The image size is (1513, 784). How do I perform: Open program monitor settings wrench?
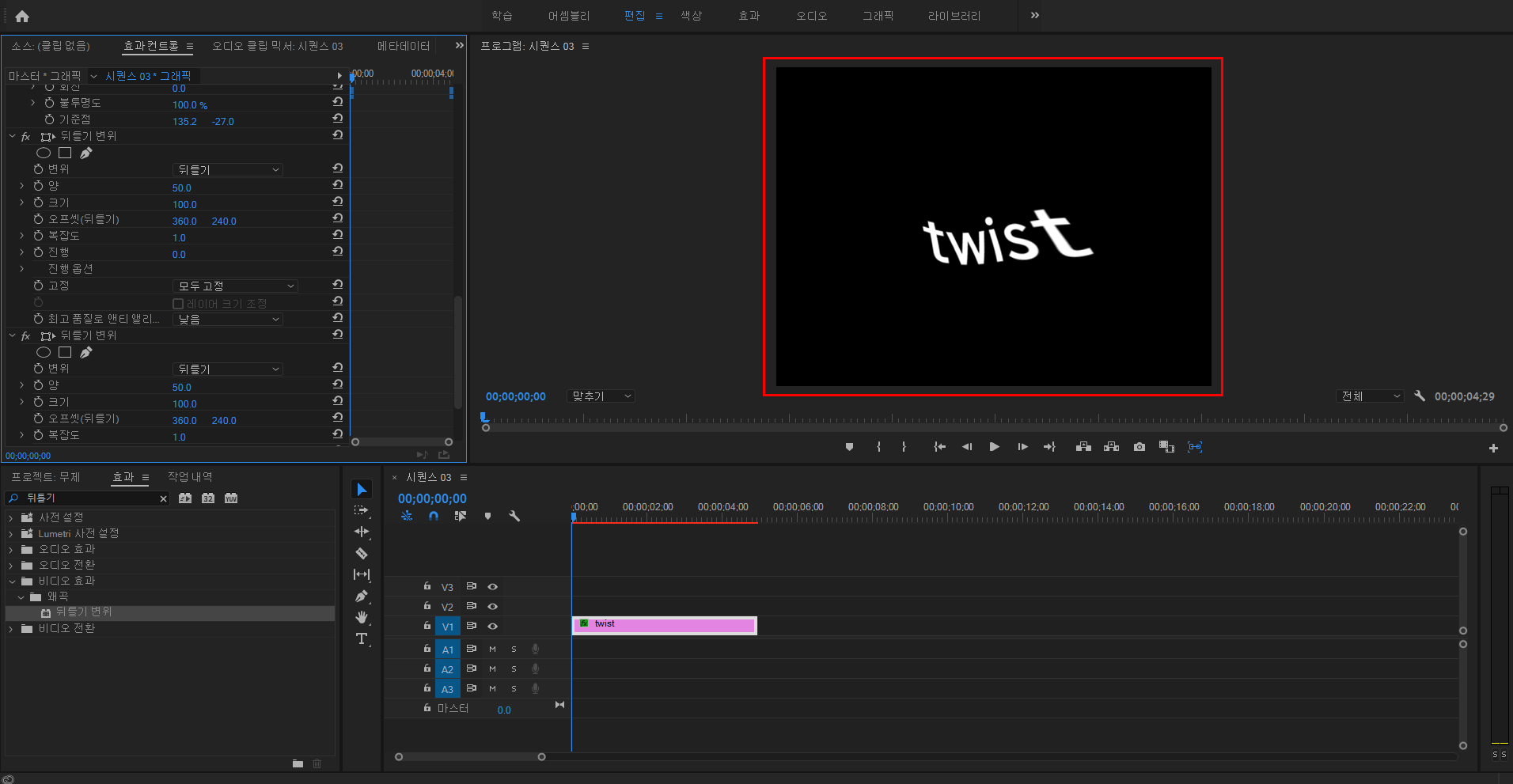point(1420,396)
